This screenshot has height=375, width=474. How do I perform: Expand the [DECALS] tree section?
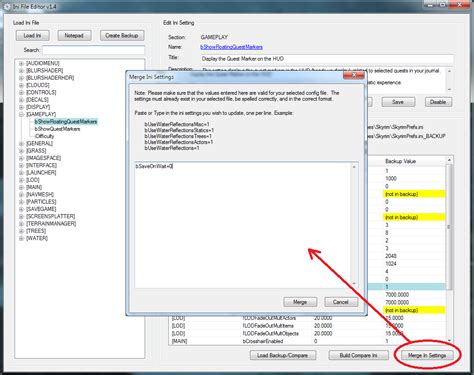[x=21, y=100]
